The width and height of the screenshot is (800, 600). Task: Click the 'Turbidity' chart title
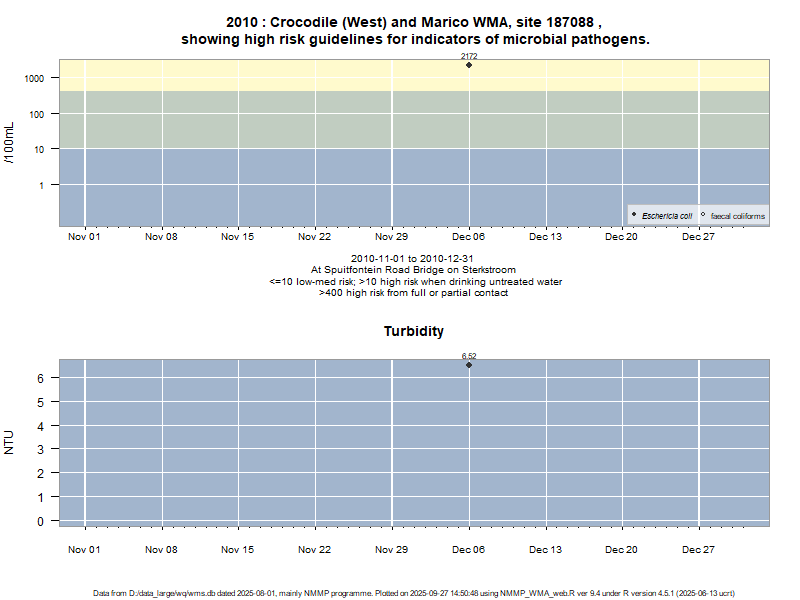point(413,331)
